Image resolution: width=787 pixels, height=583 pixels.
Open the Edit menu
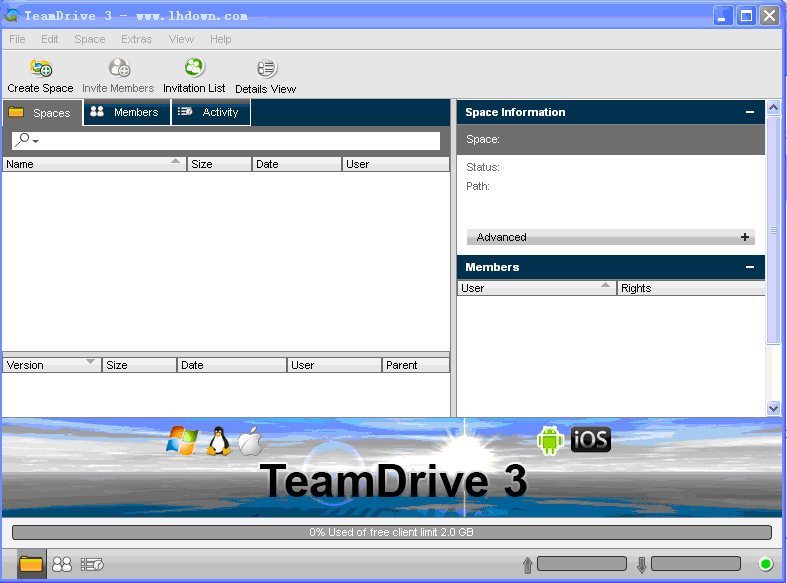click(50, 39)
